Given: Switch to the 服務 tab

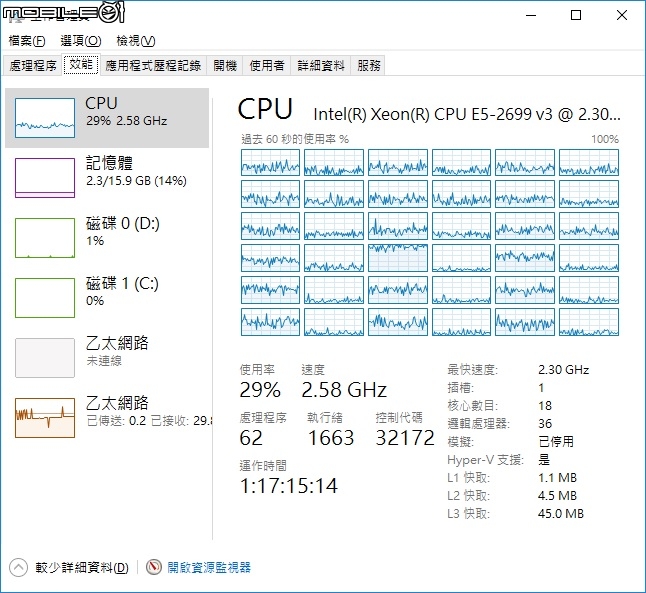Looking at the screenshot, I should [x=368, y=66].
